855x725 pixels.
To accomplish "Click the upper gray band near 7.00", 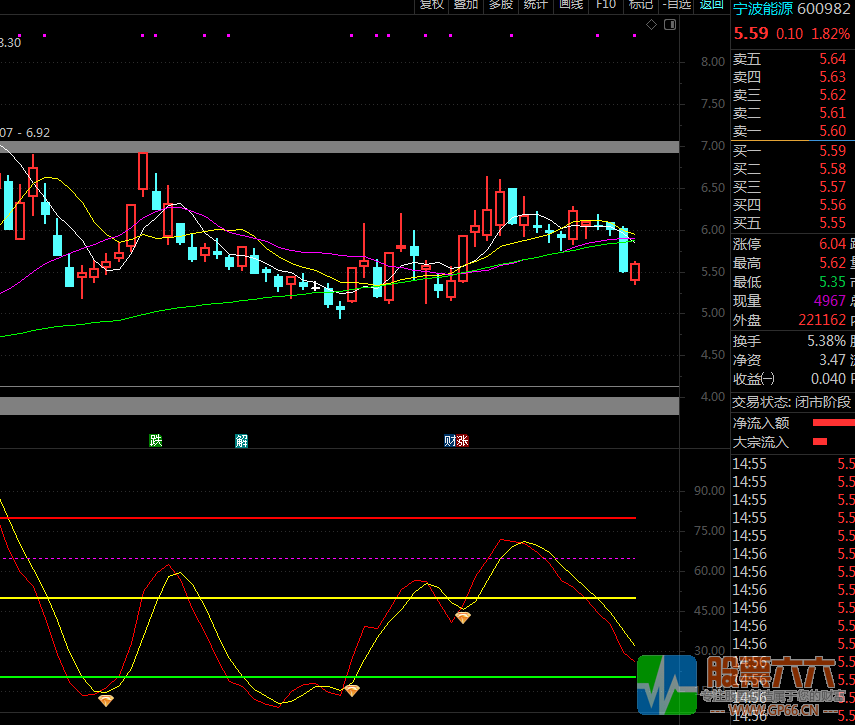I will (339, 147).
